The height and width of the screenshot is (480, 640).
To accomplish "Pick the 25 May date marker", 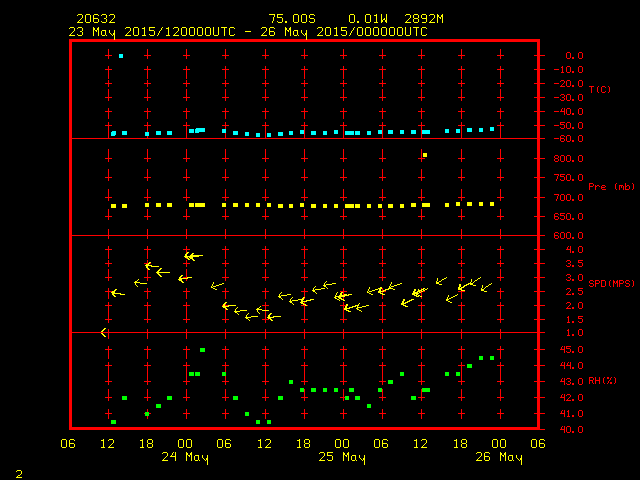I will [x=342, y=458].
